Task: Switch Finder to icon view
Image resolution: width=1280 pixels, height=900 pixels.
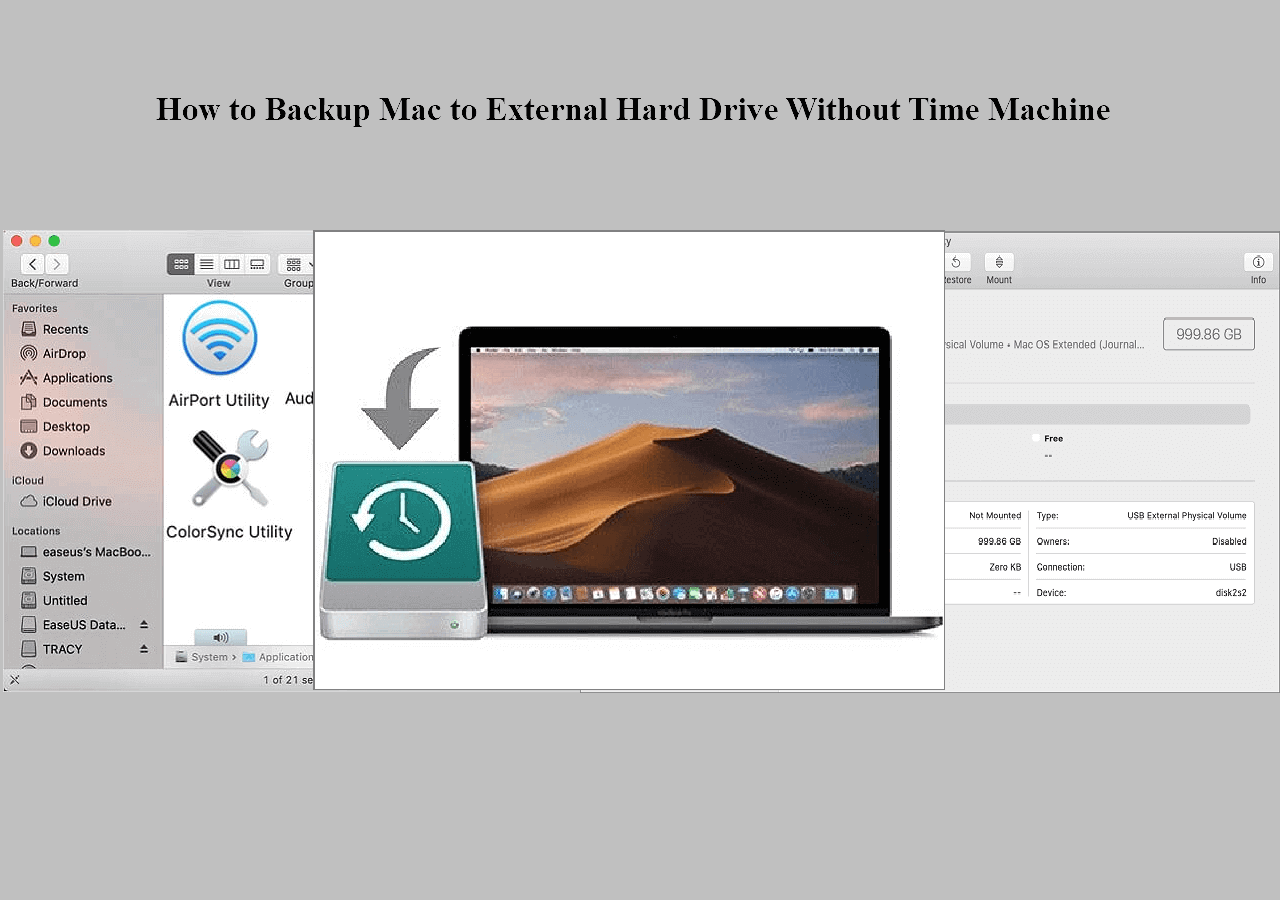Action: click(181, 264)
